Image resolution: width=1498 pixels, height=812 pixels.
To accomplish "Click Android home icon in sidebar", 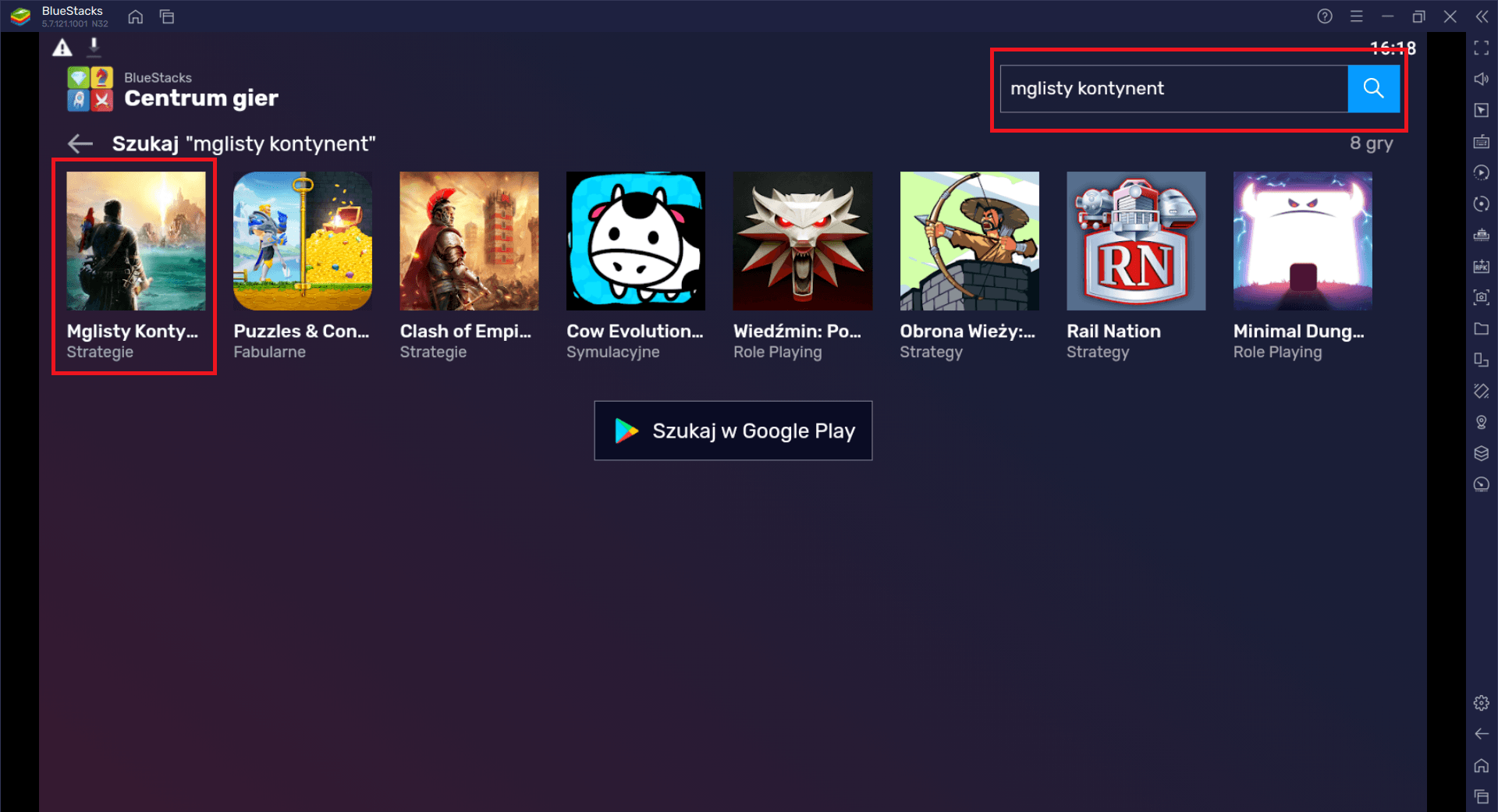I will [1481, 765].
